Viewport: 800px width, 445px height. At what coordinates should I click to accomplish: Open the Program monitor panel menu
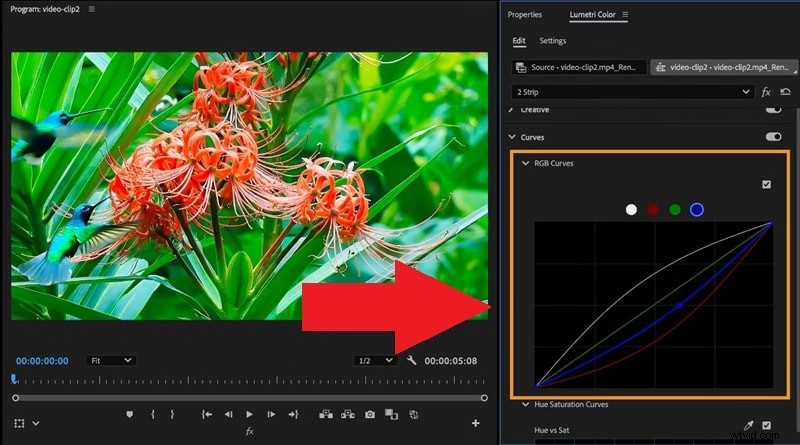coord(92,9)
